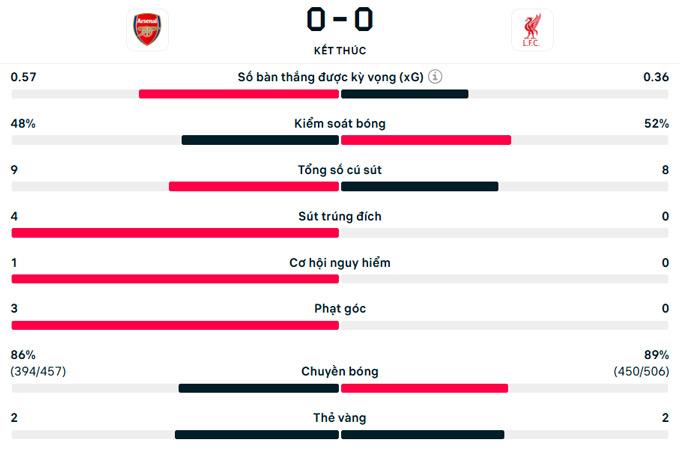Click Arsenal's red xG bar
The width and height of the screenshot is (680, 450).
(238, 94)
